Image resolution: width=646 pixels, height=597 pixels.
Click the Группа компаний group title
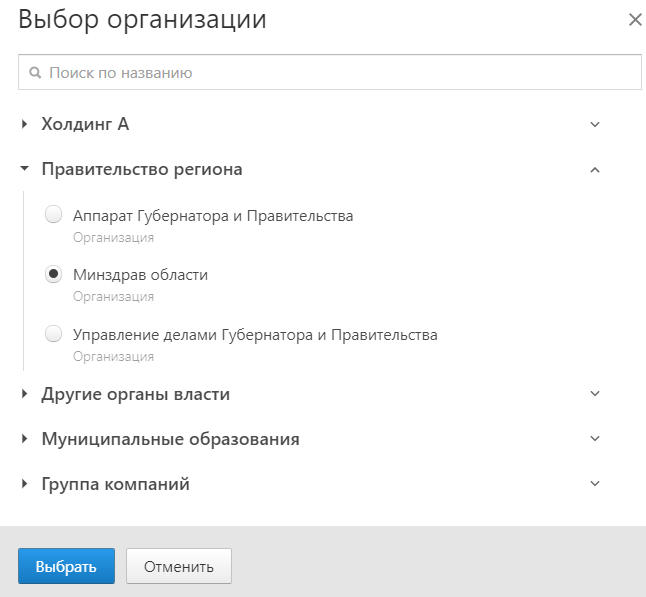click(115, 485)
